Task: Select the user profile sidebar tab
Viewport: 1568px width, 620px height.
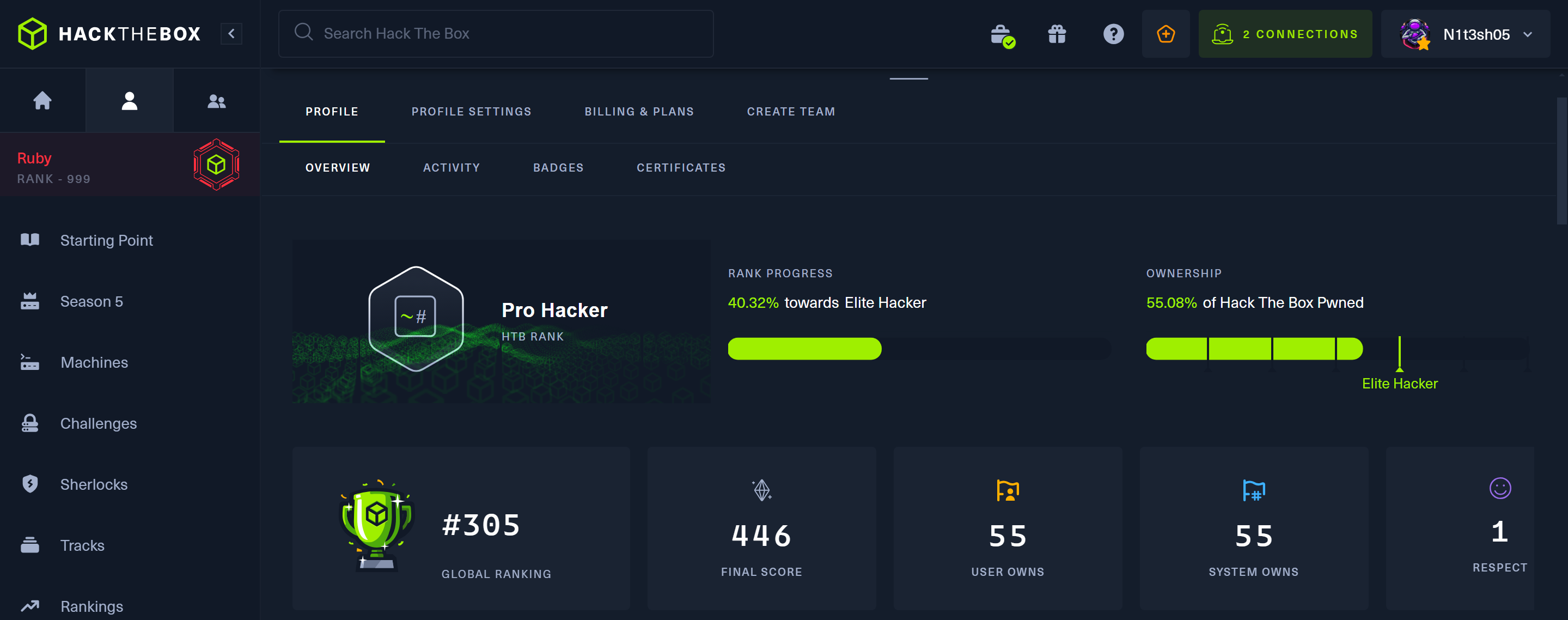Action: 130,100
